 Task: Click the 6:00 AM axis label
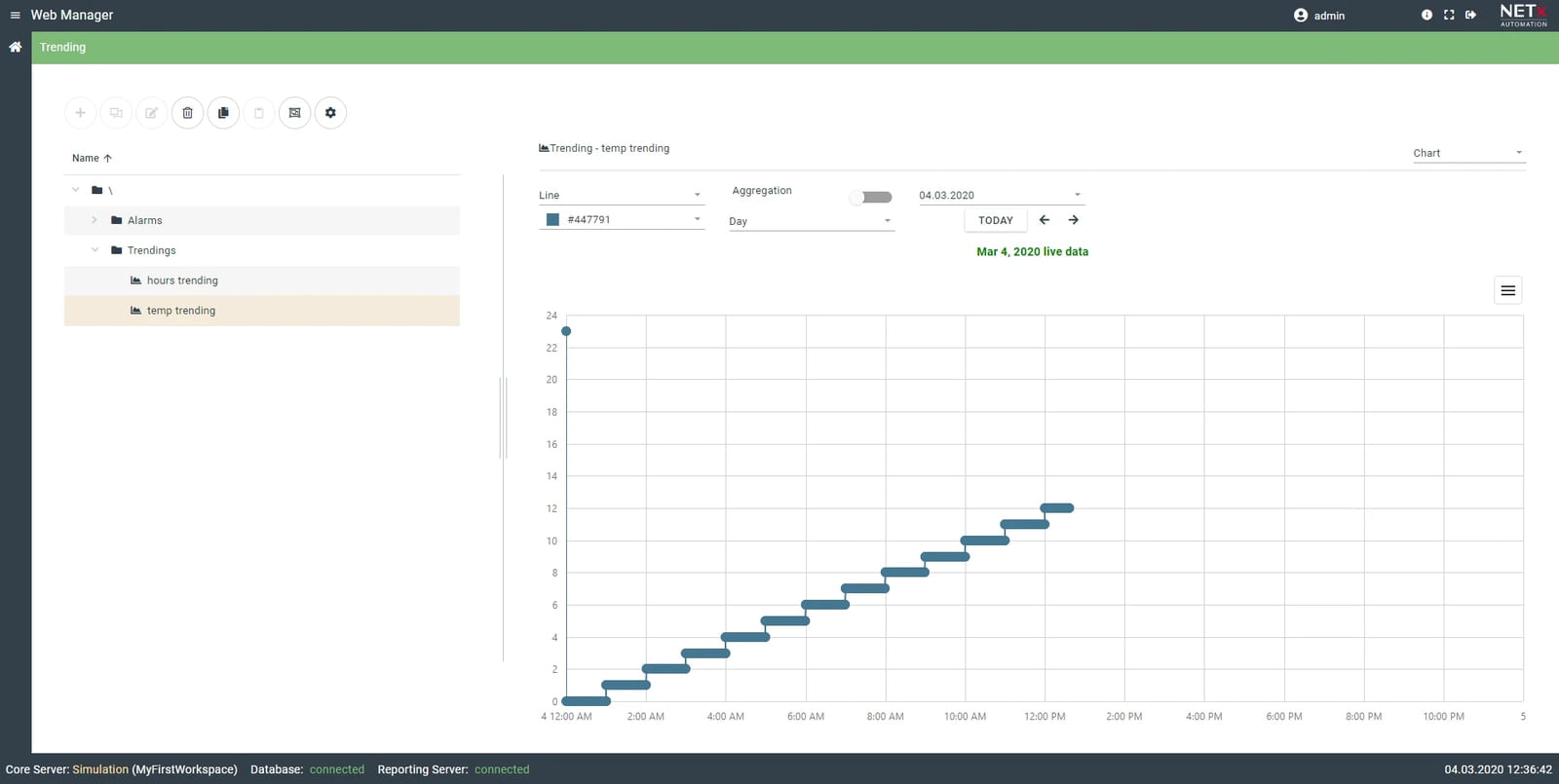pos(806,716)
